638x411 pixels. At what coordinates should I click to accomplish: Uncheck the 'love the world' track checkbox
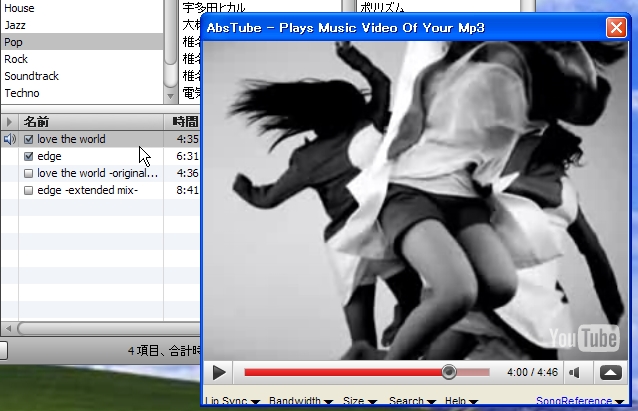[28, 139]
